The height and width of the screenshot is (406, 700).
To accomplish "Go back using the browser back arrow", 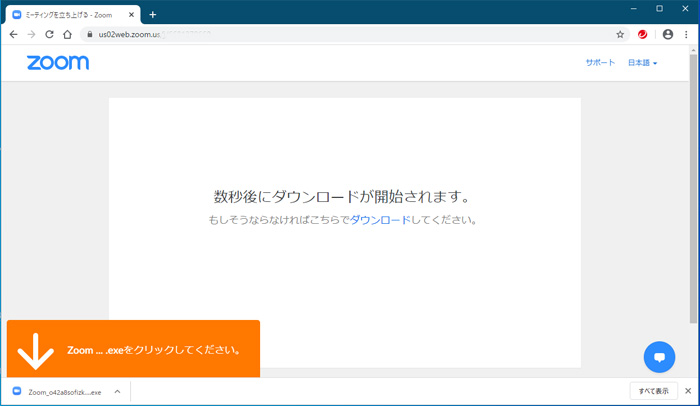I will [x=13, y=34].
